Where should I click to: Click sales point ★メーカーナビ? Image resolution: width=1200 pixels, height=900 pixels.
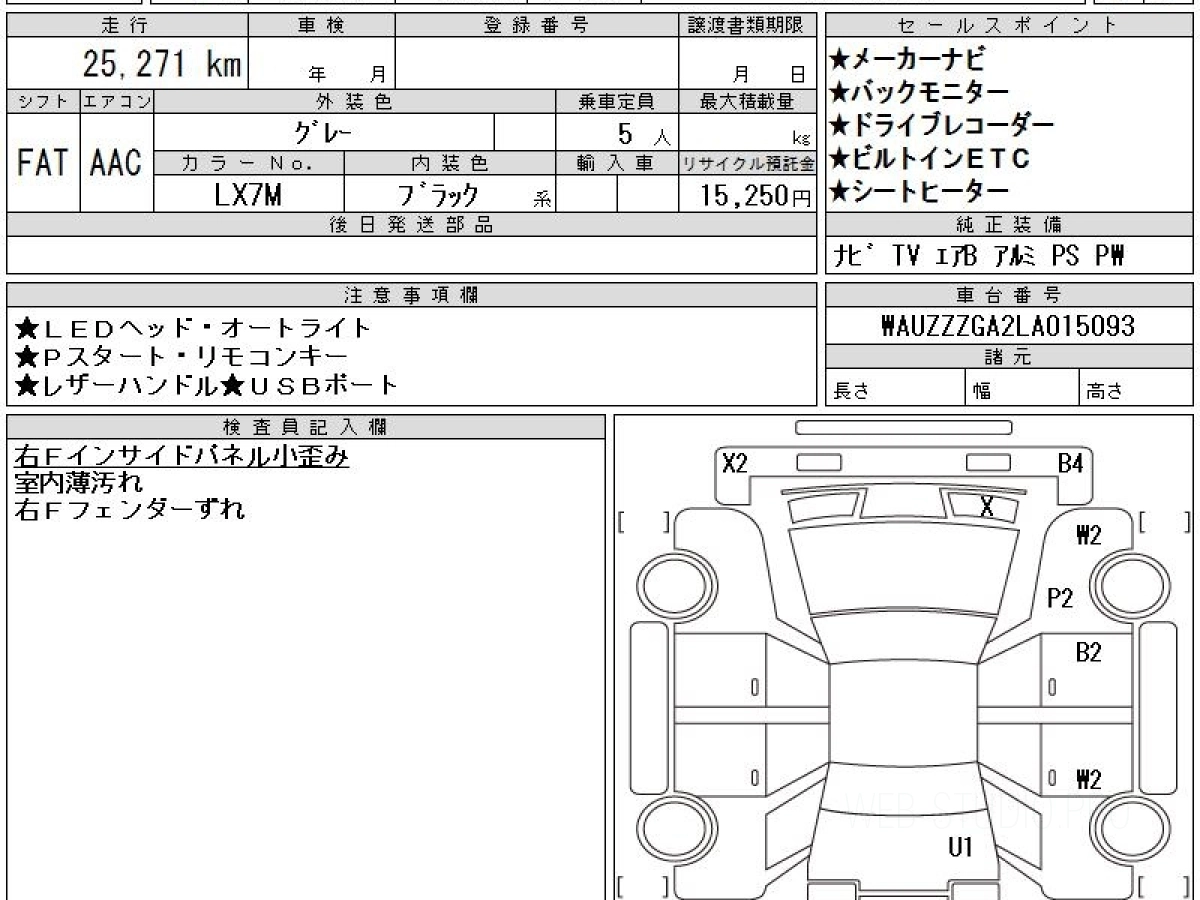coord(908,57)
